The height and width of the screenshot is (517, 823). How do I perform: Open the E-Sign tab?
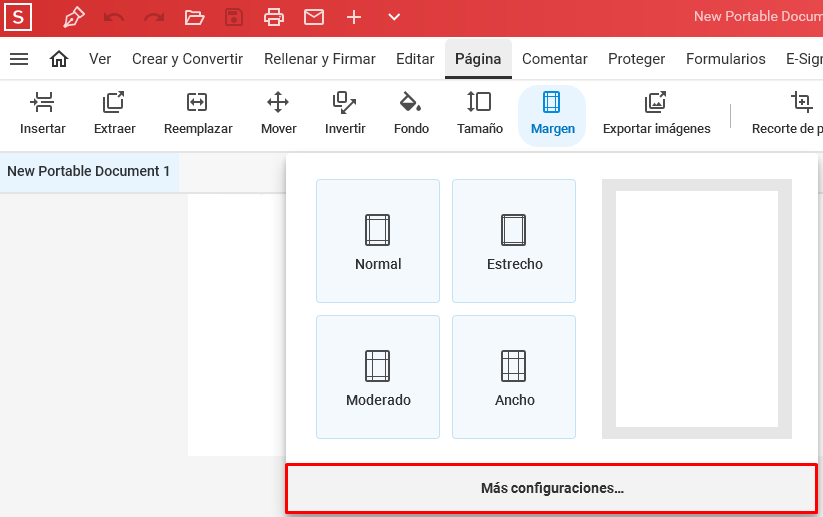pyautogui.click(x=804, y=59)
